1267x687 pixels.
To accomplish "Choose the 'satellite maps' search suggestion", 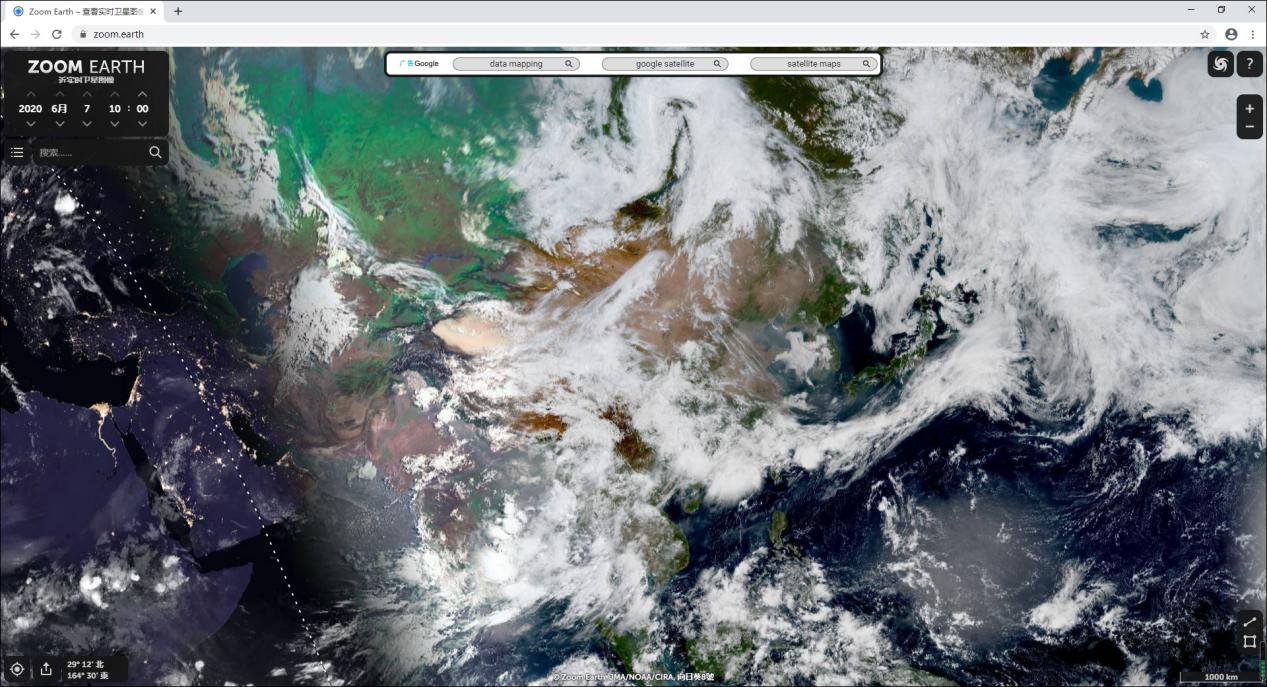I will (x=812, y=62).
